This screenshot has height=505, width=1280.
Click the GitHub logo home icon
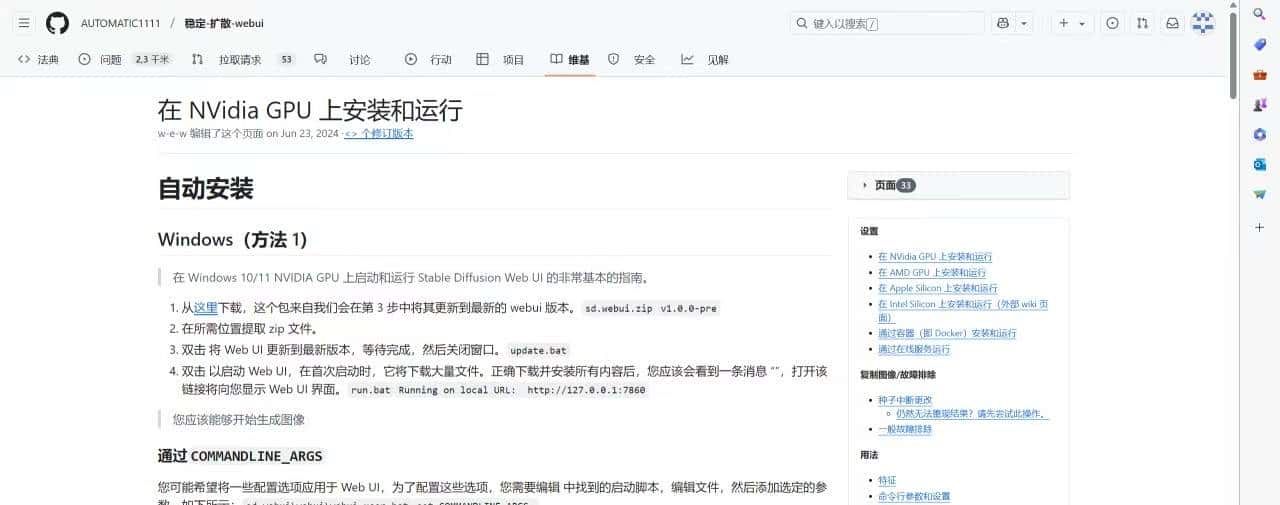pyautogui.click(x=58, y=23)
